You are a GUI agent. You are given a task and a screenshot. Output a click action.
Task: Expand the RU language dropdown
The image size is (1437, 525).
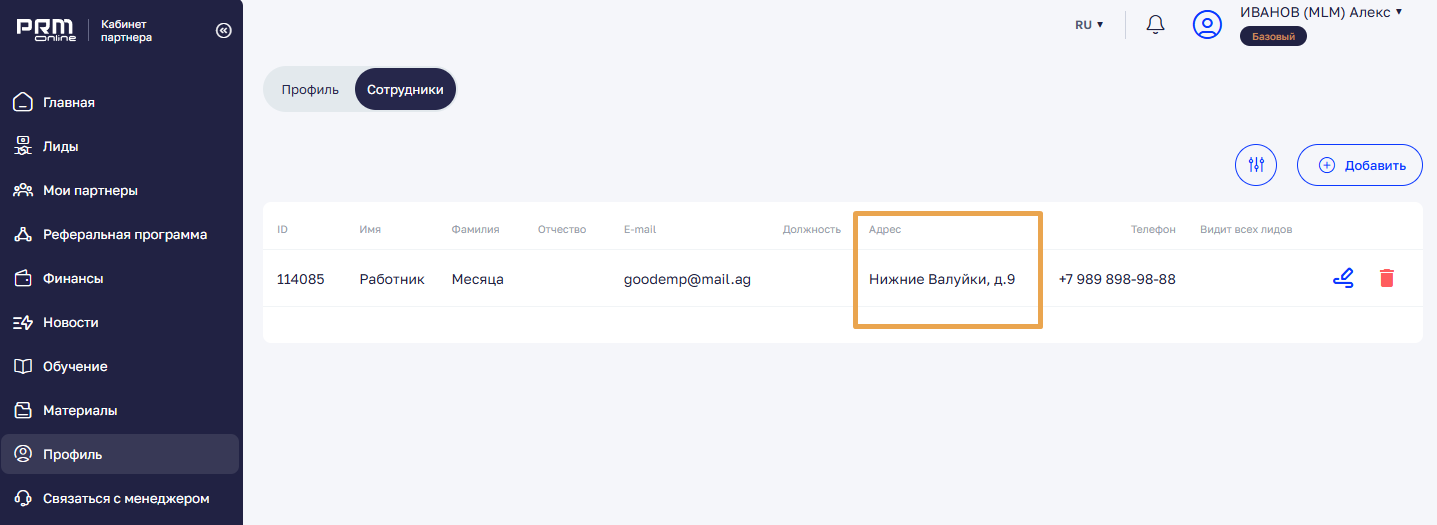coord(1089,25)
